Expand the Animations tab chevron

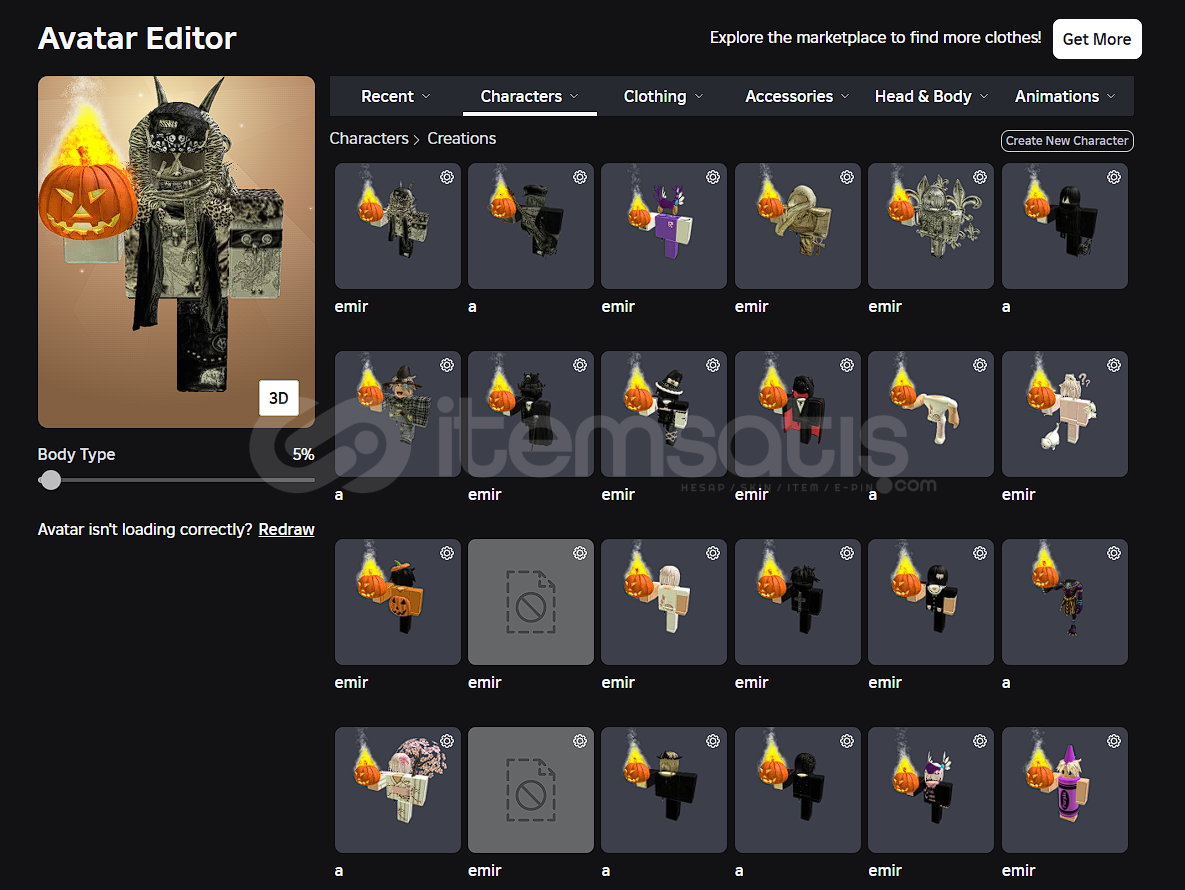tap(1111, 97)
